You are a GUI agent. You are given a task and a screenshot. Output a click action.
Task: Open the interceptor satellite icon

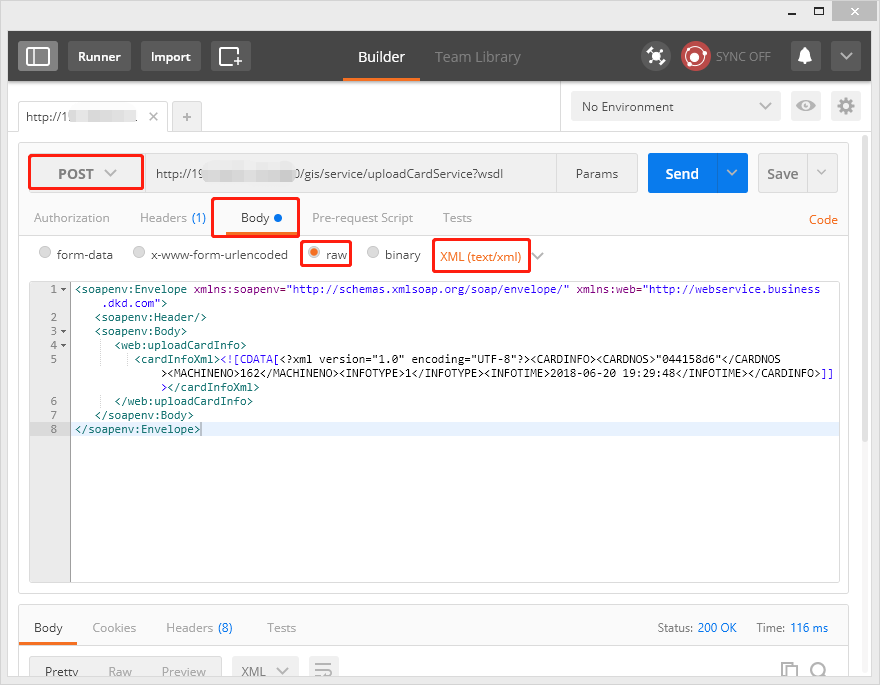656,56
